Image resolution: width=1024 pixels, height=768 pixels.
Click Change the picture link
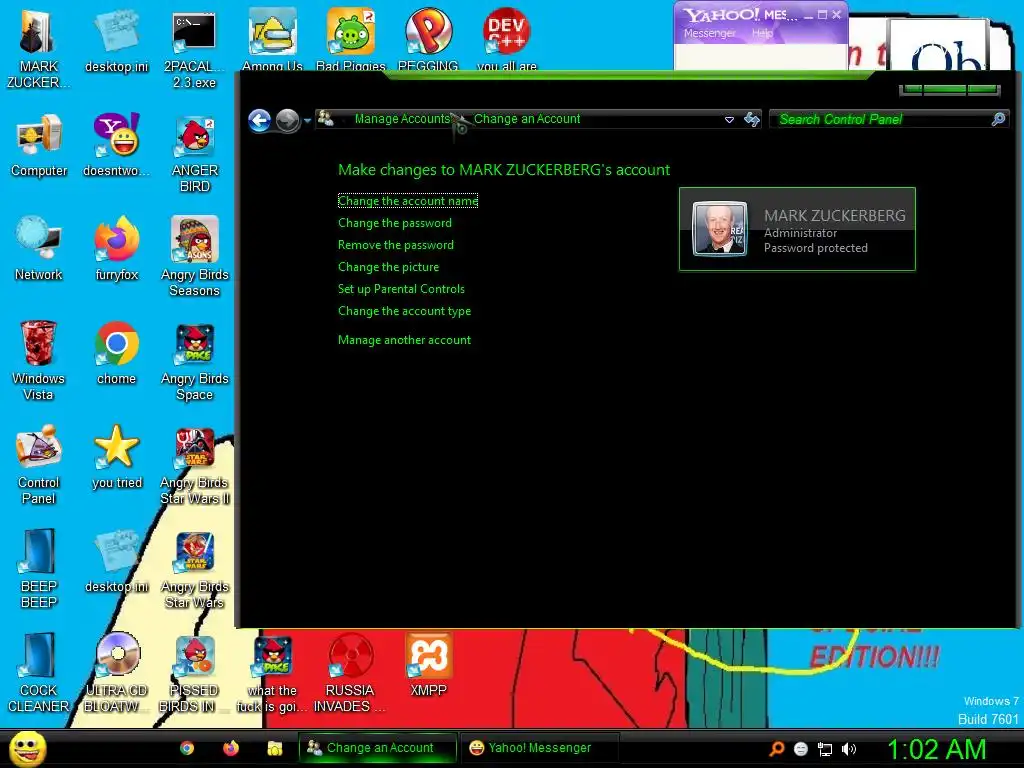pyautogui.click(x=388, y=267)
